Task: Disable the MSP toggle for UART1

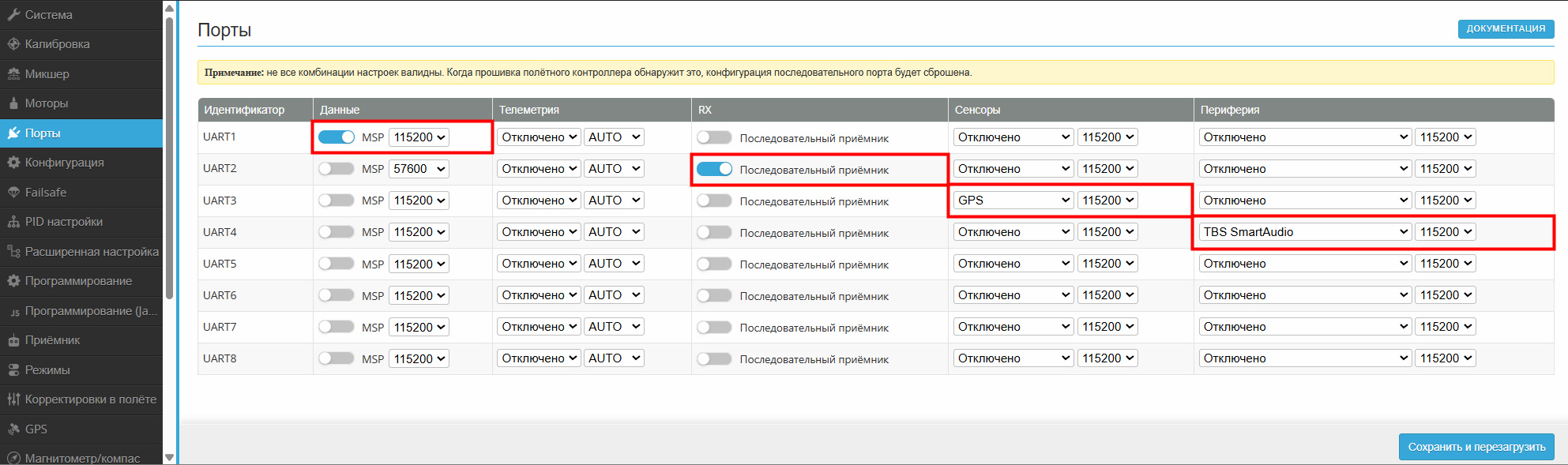Action: click(x=337, y=137)
